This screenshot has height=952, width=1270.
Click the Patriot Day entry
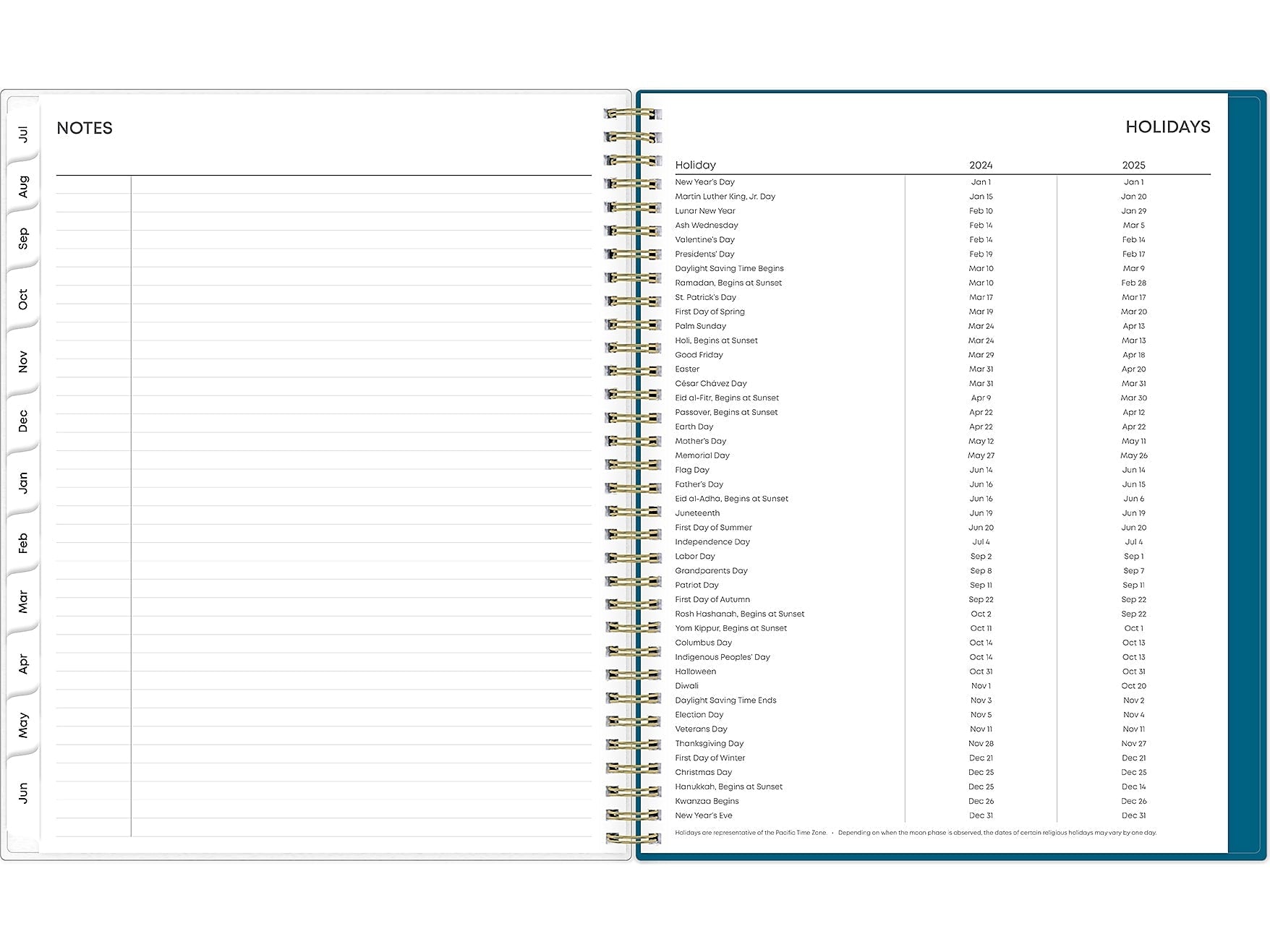696,586
